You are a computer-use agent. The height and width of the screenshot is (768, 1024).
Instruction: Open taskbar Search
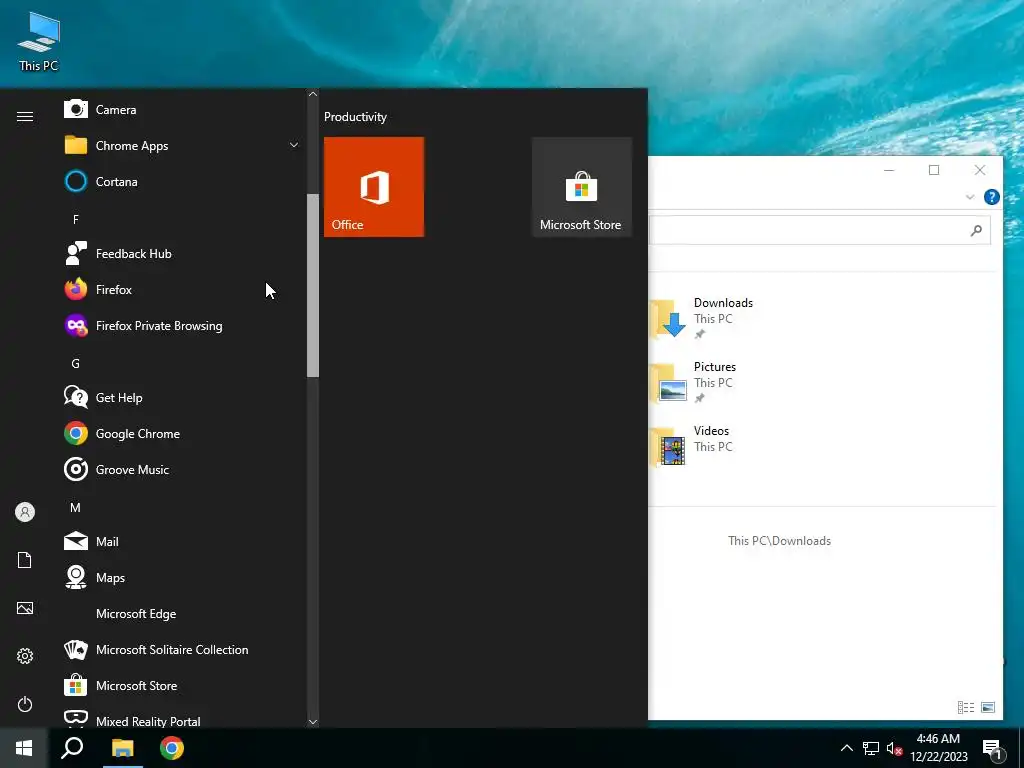72,748
